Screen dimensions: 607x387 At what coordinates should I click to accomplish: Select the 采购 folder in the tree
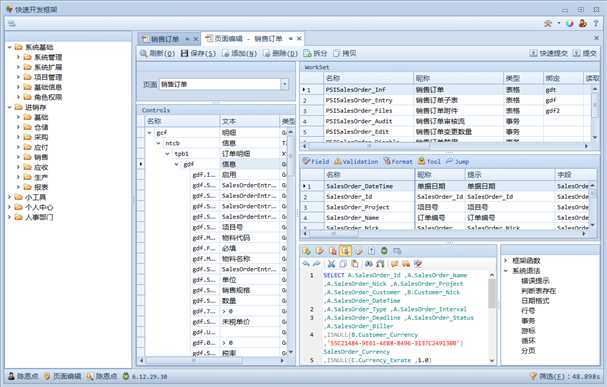[x=41, y=137]
